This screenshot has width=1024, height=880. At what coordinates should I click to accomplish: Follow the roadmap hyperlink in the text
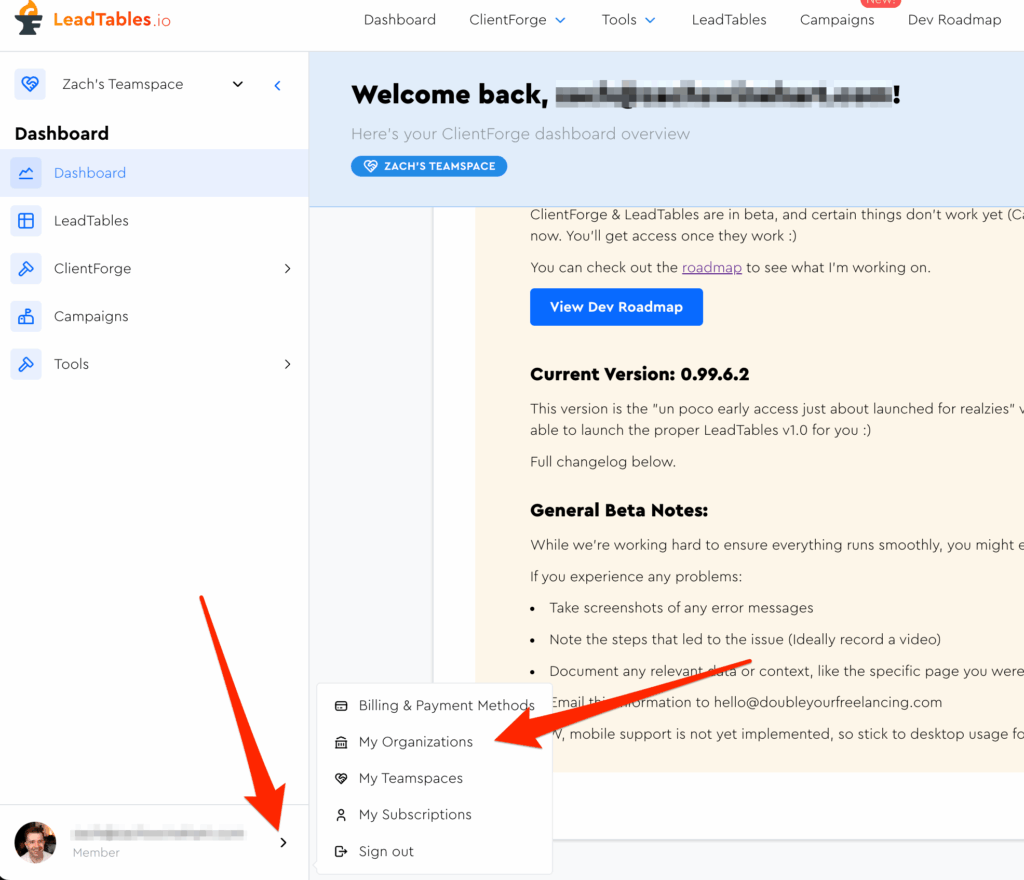711,268
